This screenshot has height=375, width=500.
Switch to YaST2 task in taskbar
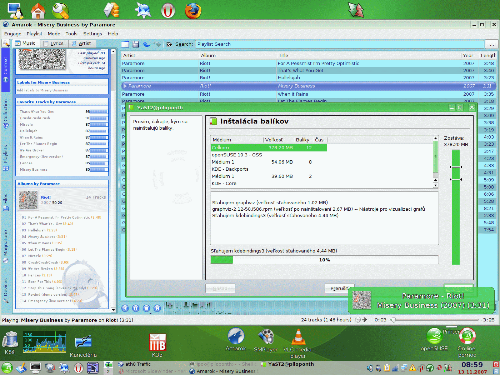click(289, 365)
